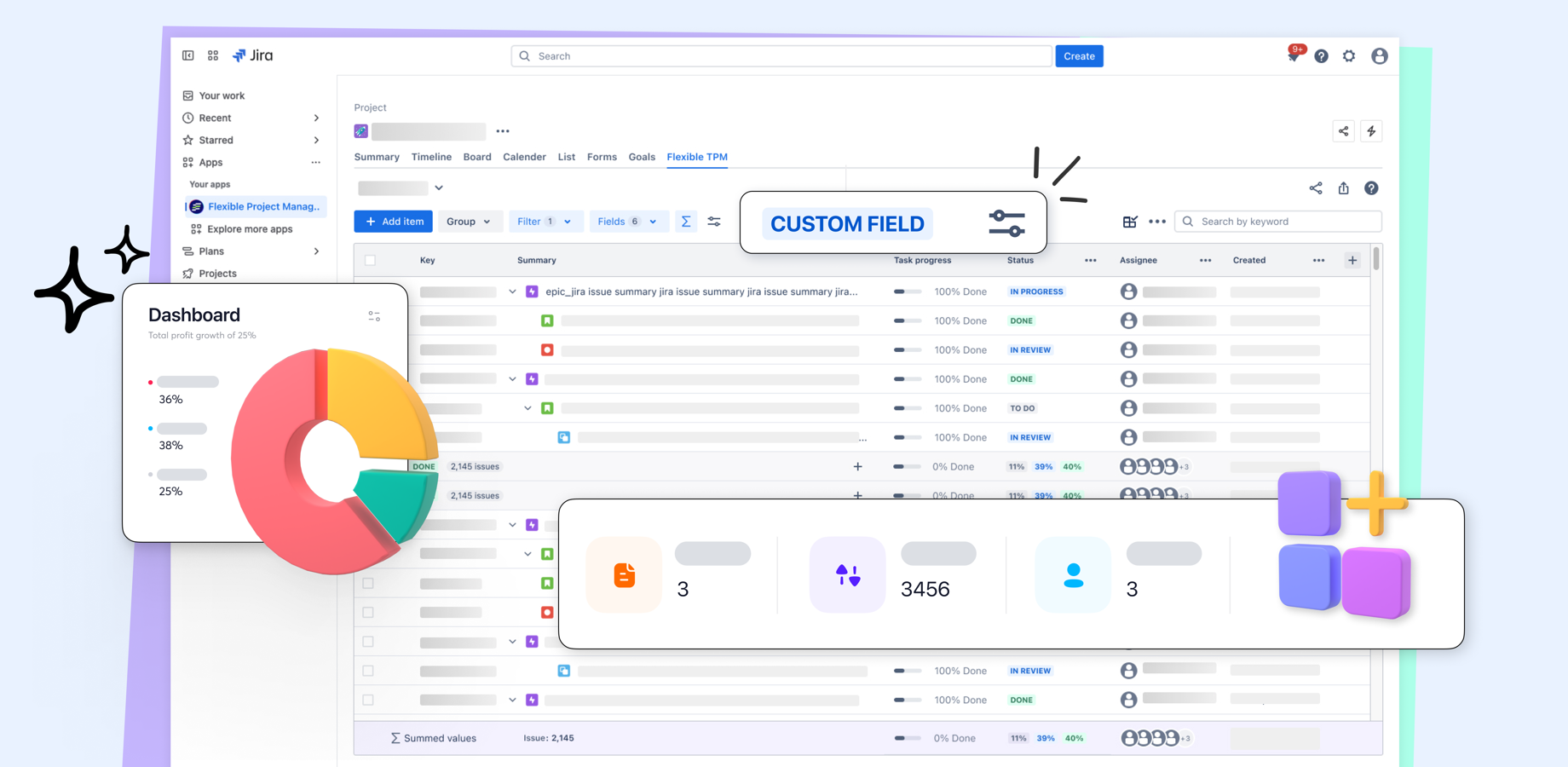This screenshot has height=767, width=1568.
Task: Open help in the top navigation bar
Action: coord(1321,56)
